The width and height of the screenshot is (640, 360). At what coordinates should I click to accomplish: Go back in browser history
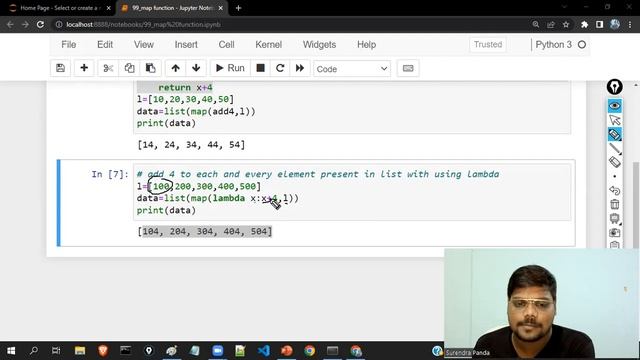pos(10,24)
